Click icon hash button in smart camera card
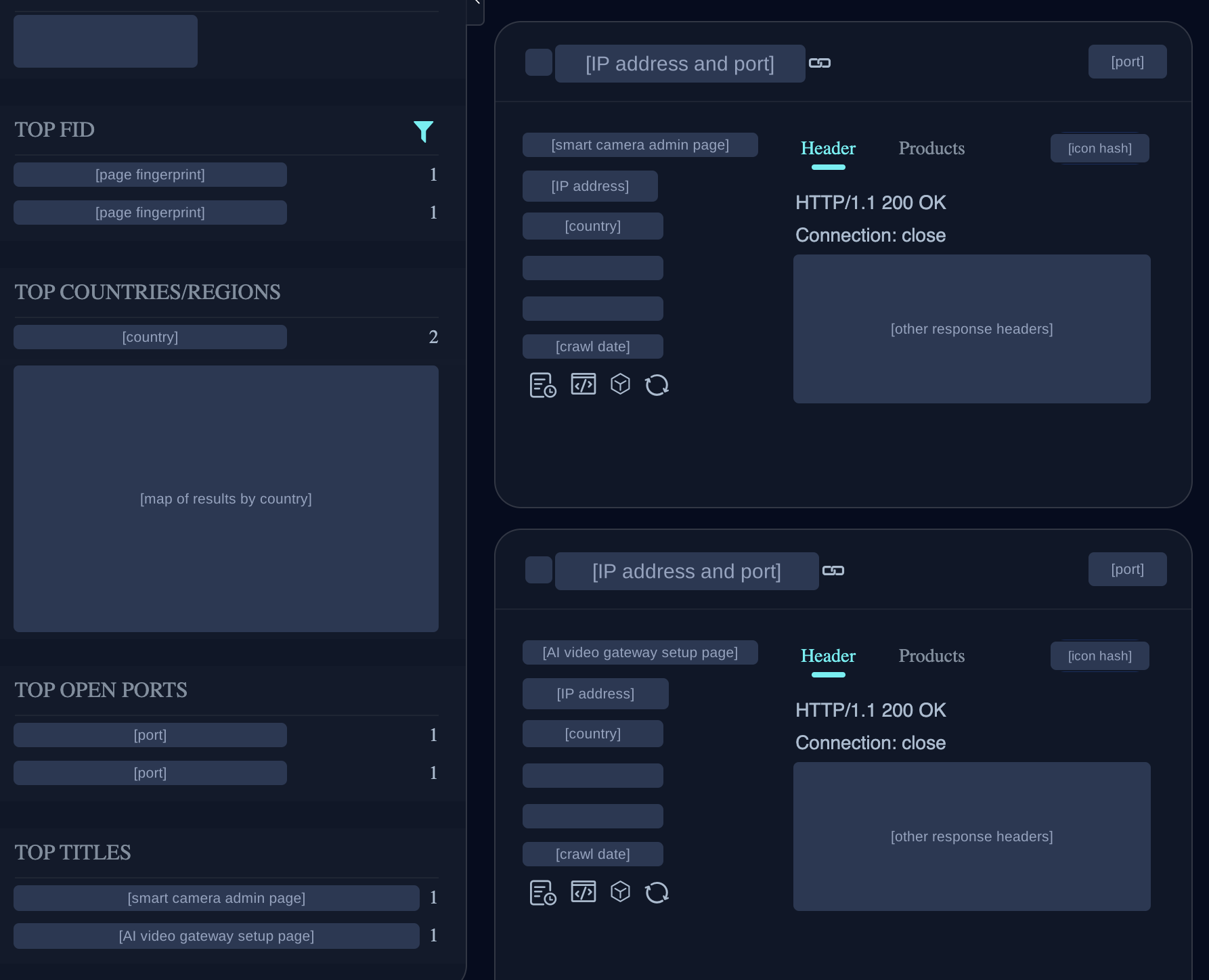Image resolution: width=1209 pixels, height=980 pixels. click(x=1100, y=148)
